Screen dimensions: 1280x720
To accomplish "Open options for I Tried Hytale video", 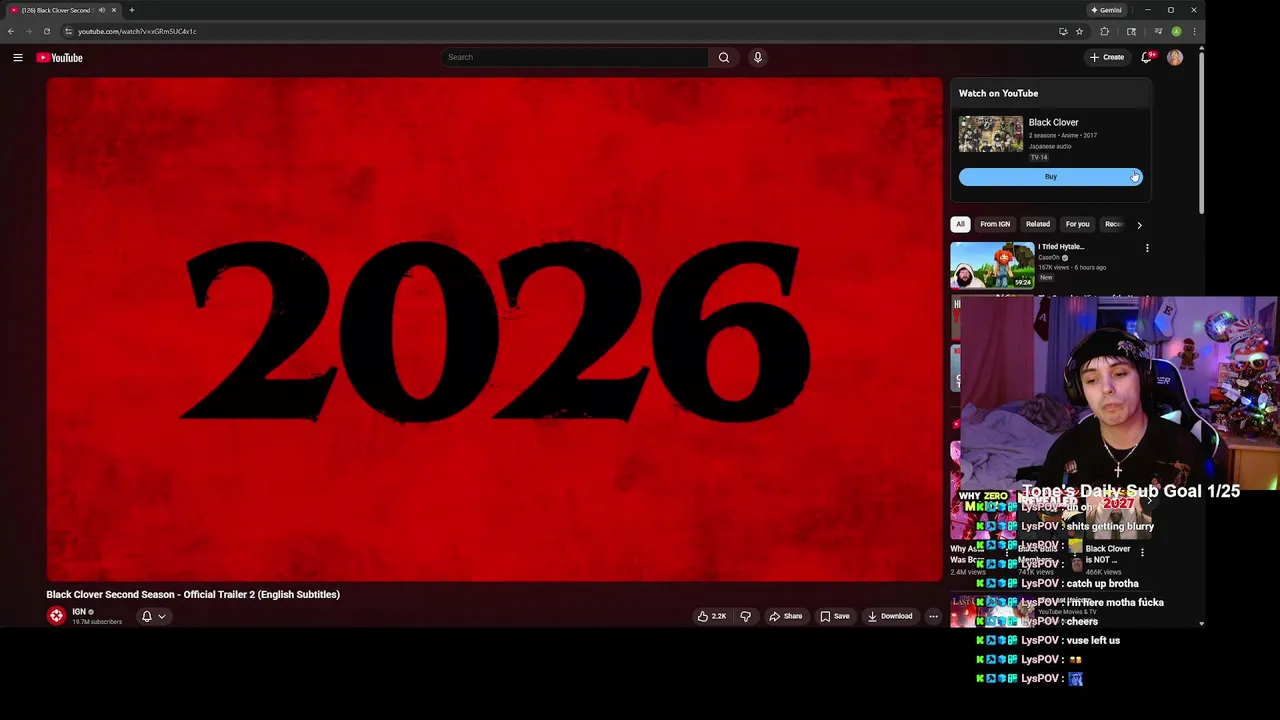I will coord(1147,248).
